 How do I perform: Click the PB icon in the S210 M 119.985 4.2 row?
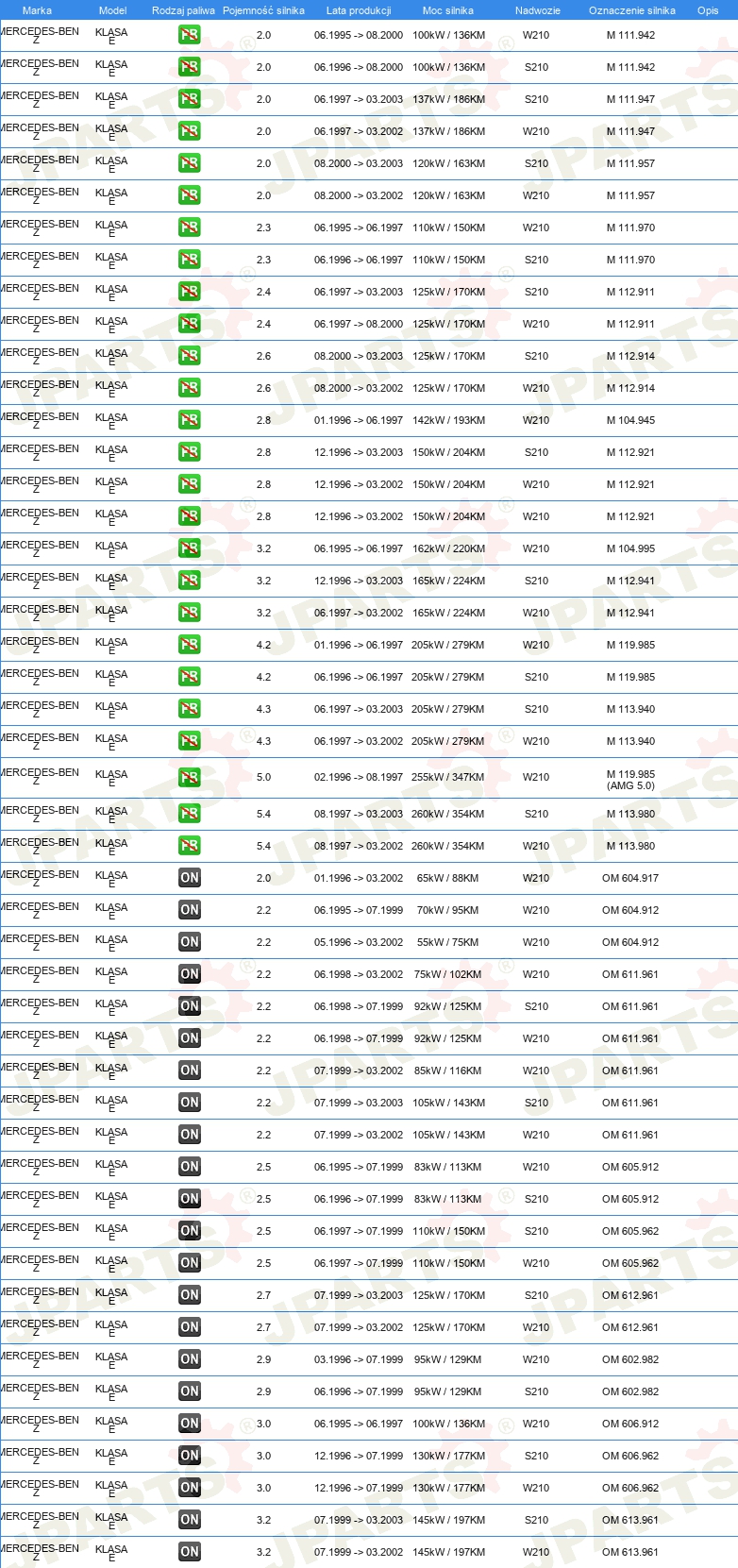point(190,677)
